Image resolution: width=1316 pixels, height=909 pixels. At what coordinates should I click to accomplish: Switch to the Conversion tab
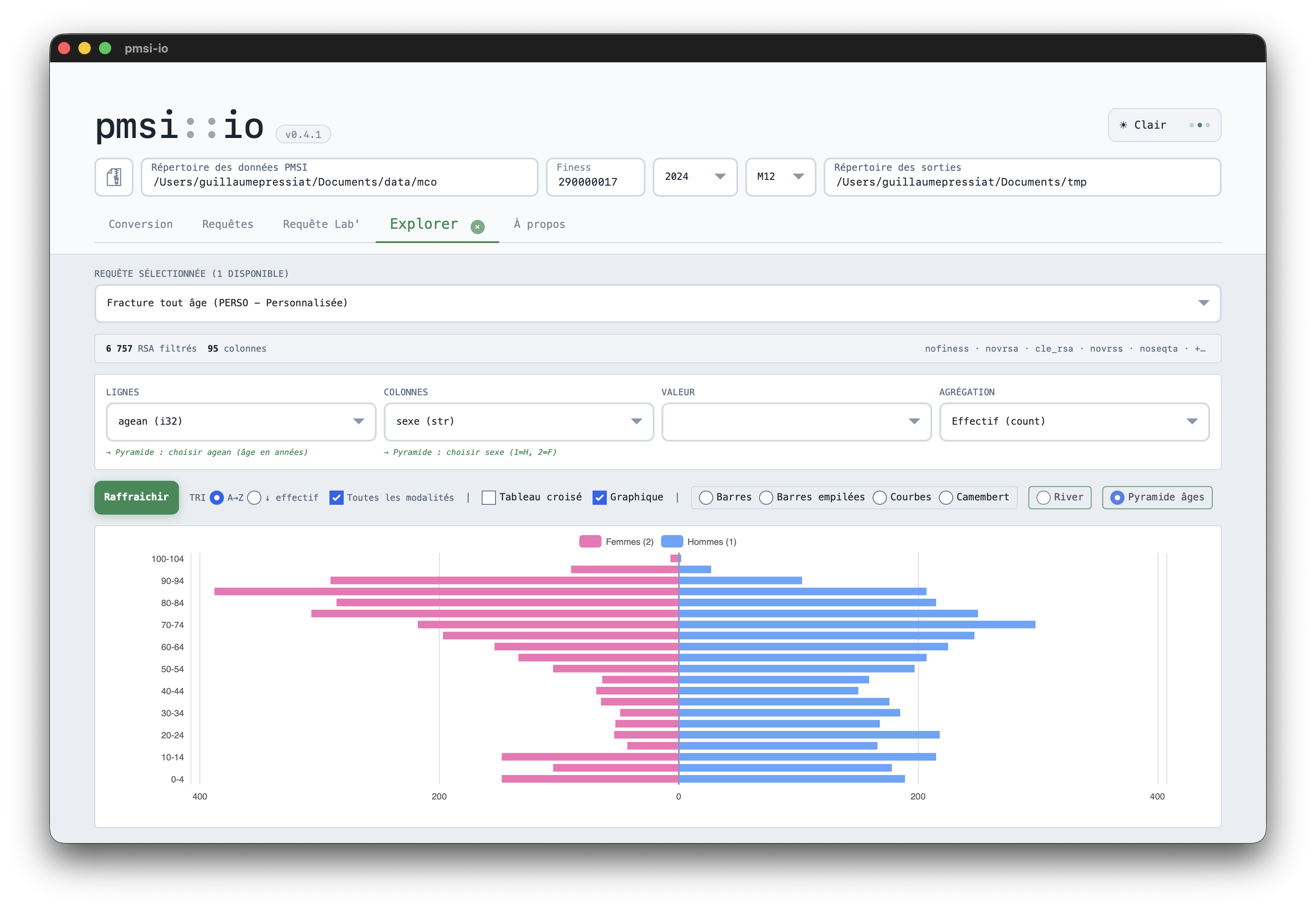pyautogui.click(x=141, y=224)
